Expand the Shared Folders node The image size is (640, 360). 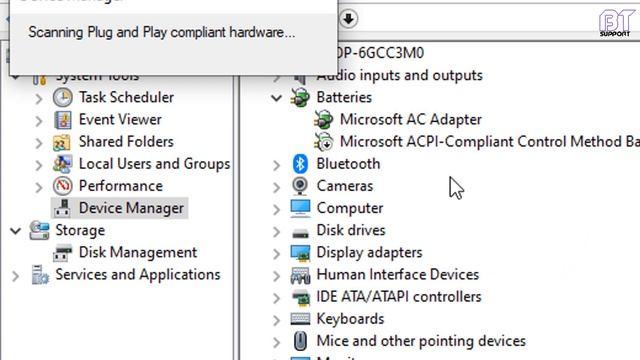tap(38, 143)
